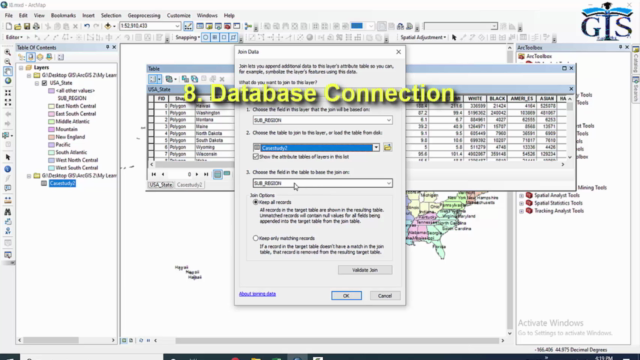
Task: Save the map document
Action: [x=27, y=26]
